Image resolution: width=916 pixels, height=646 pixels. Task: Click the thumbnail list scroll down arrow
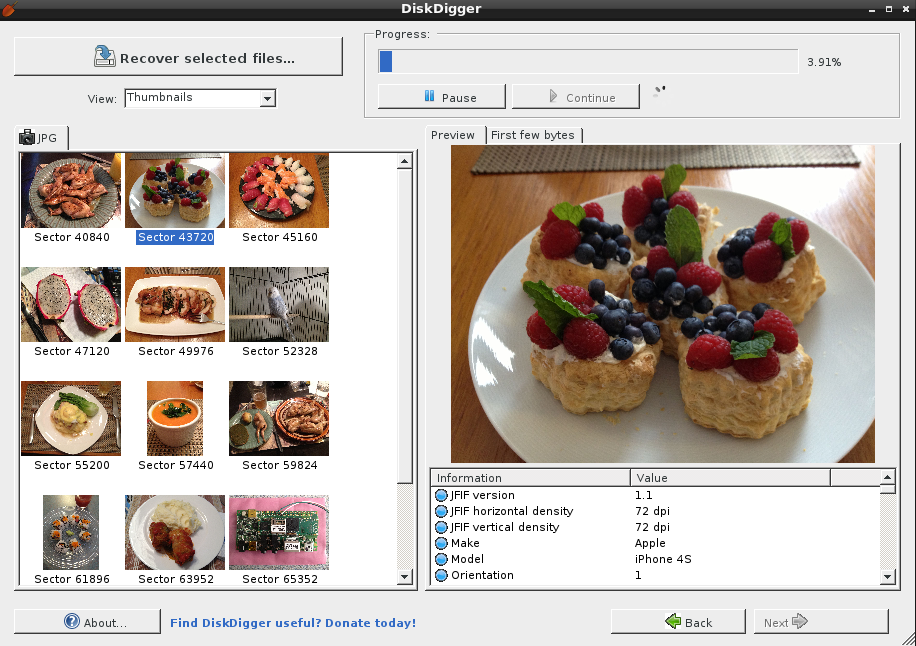(x=405, y=577)
